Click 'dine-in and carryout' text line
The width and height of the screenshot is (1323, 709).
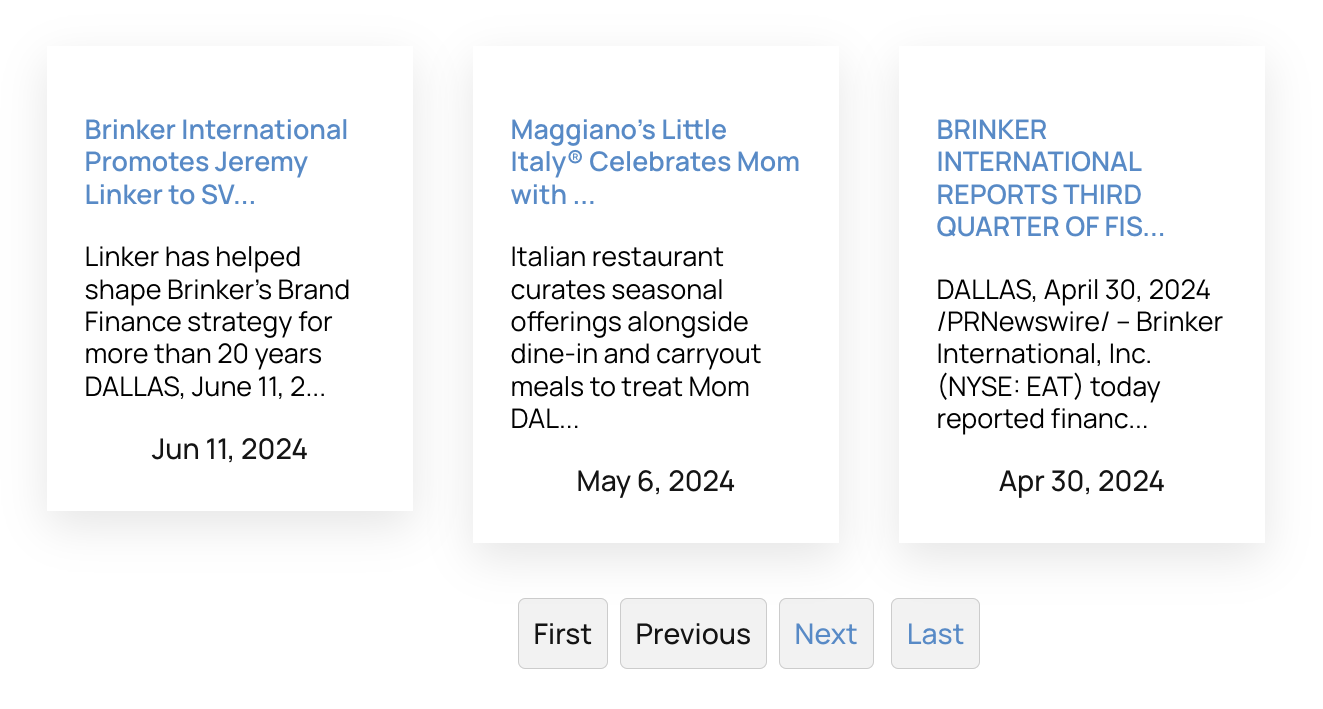[x=635, y=354]
